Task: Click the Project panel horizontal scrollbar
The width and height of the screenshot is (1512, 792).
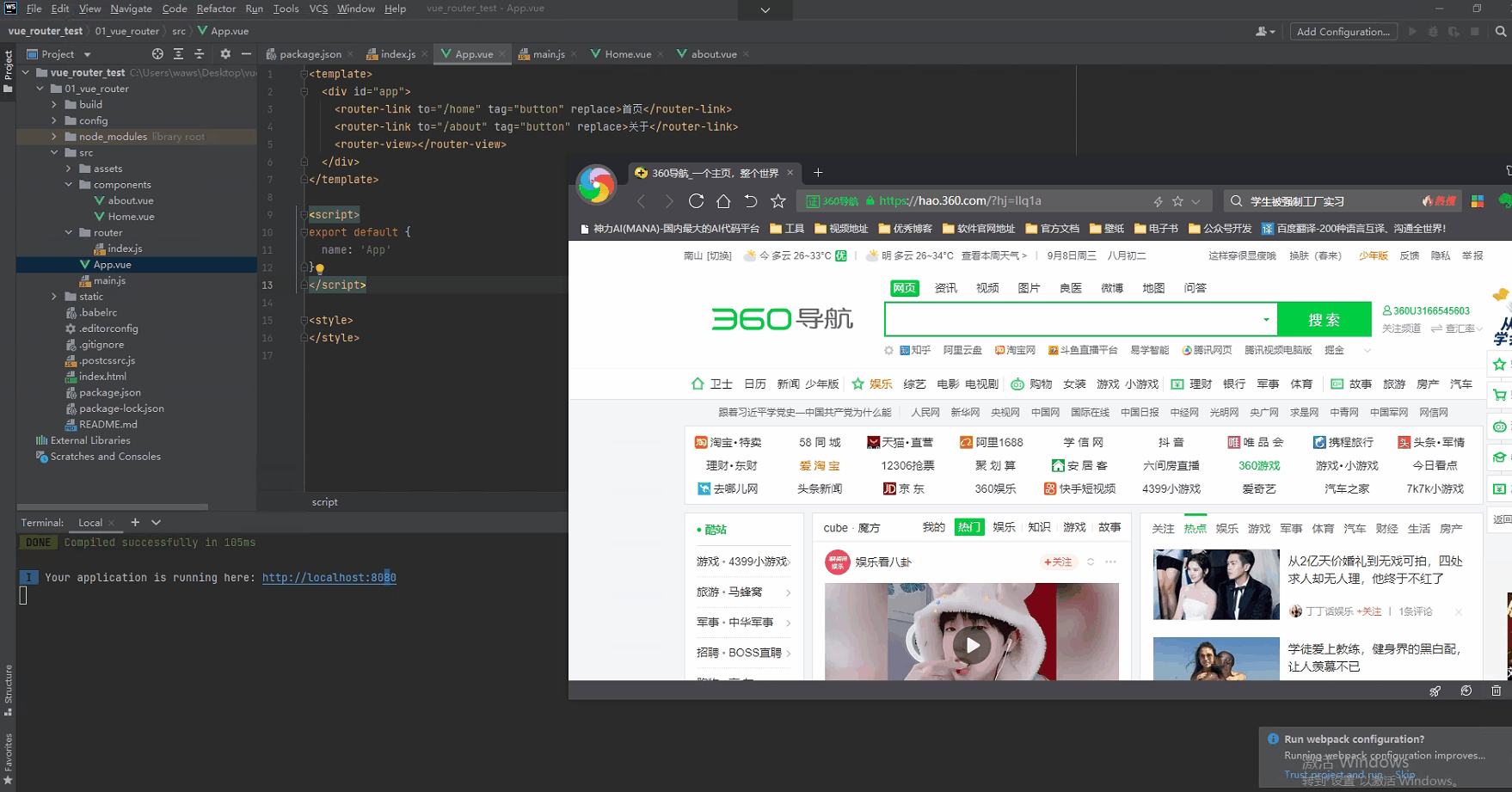Action: click(113, 507)
